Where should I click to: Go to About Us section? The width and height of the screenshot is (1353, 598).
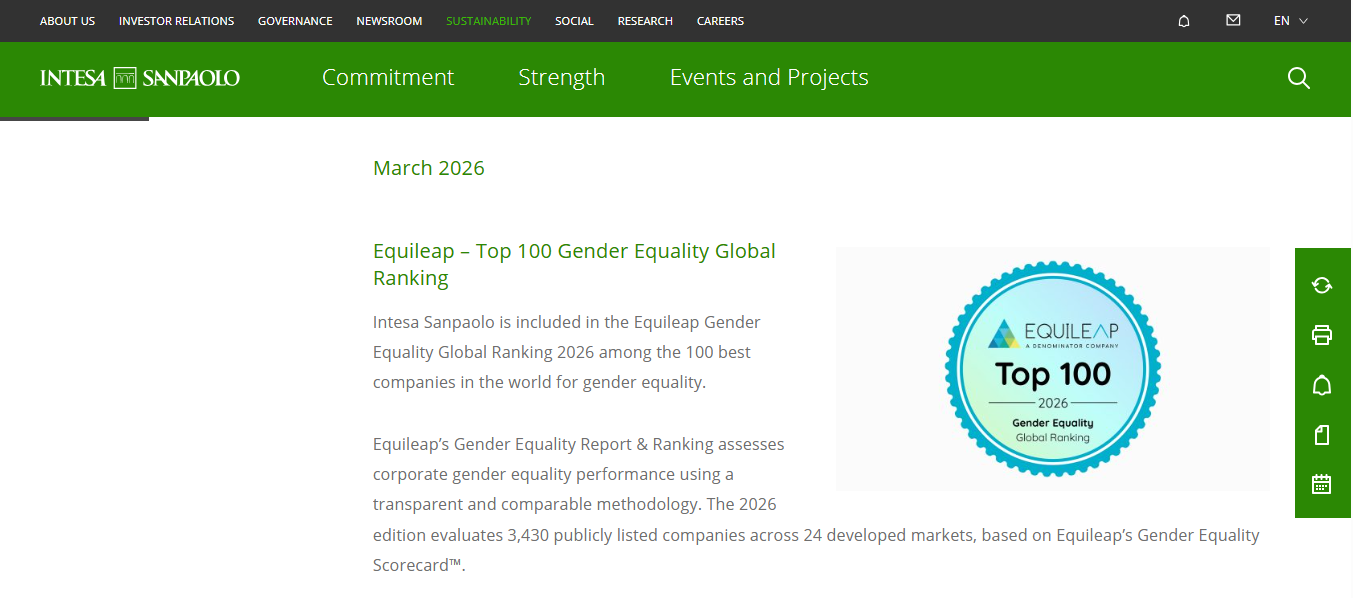click(x=68, y=21)
